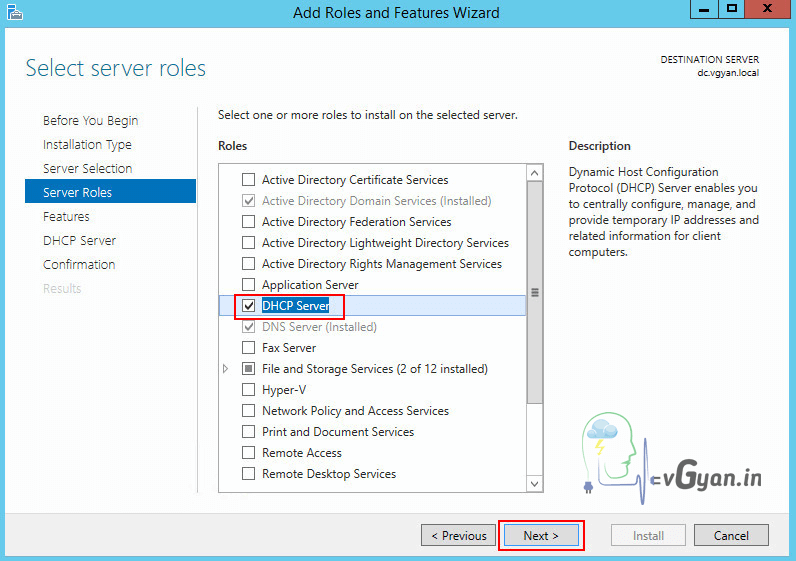Check the Fax Server role
The height and width of the screenshot is (561, 796).
tap(249, 348)
